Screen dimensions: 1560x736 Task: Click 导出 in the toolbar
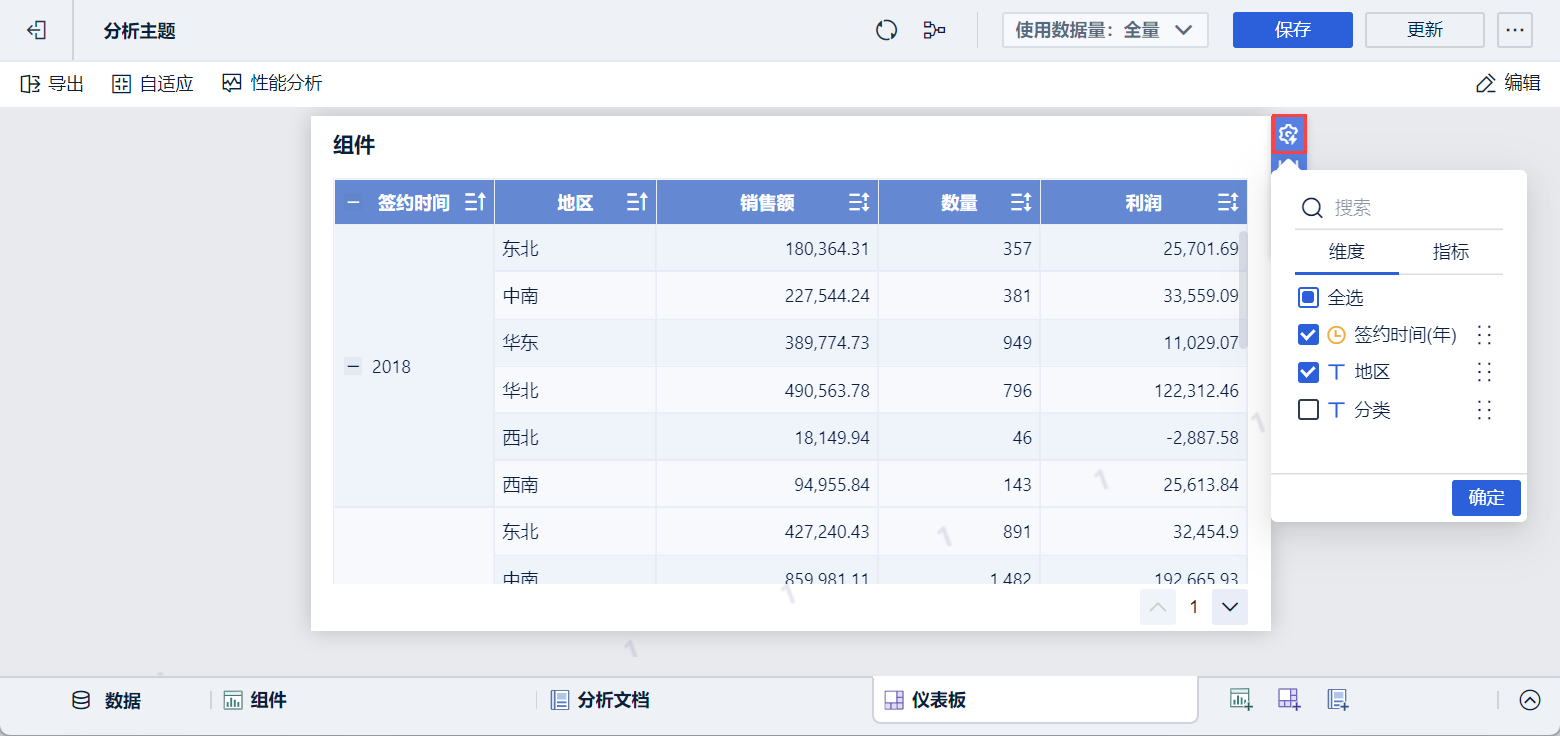point(52,83)
